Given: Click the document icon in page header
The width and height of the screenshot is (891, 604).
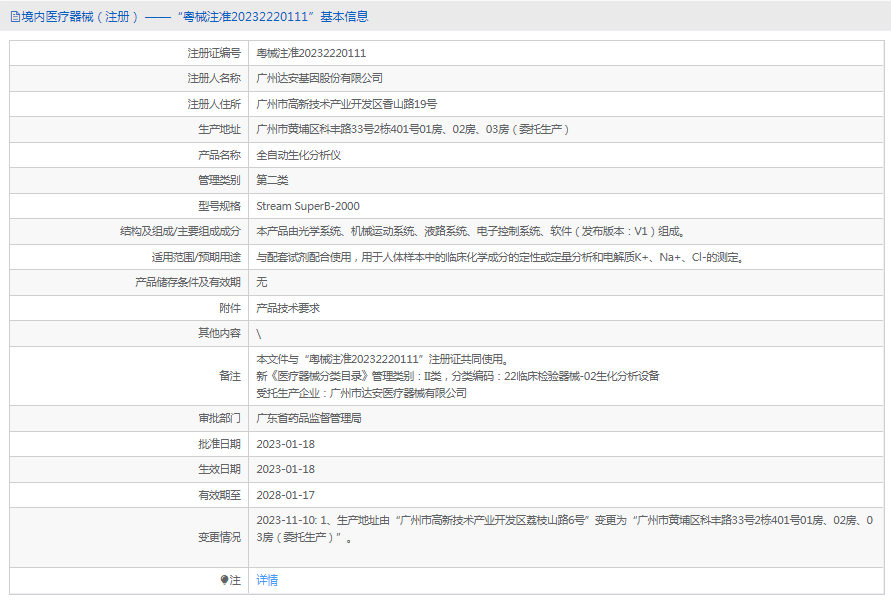Looking at the screenshot, I should (x=15, y=17).
